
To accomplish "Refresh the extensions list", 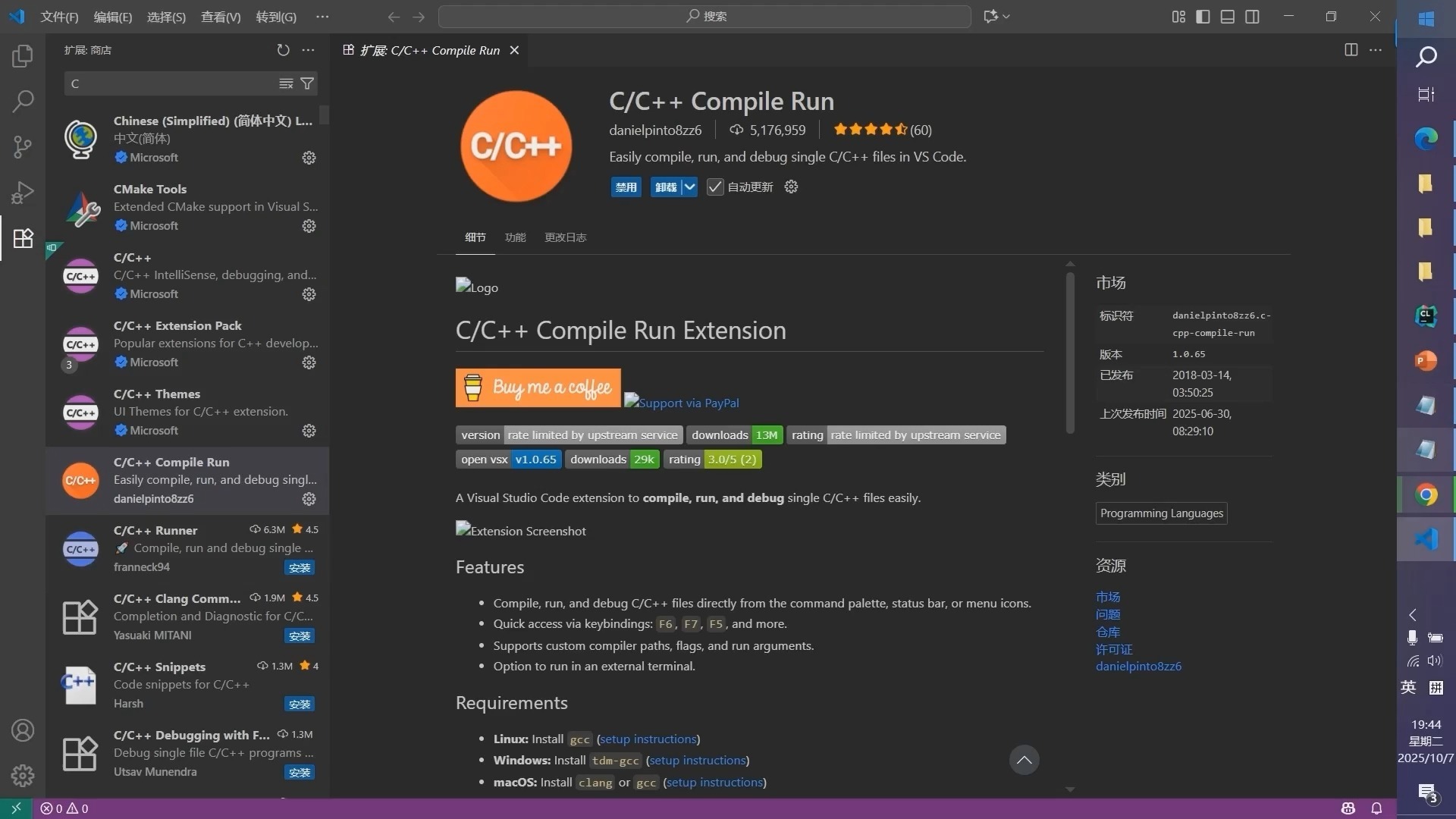I will coord(284,50).
